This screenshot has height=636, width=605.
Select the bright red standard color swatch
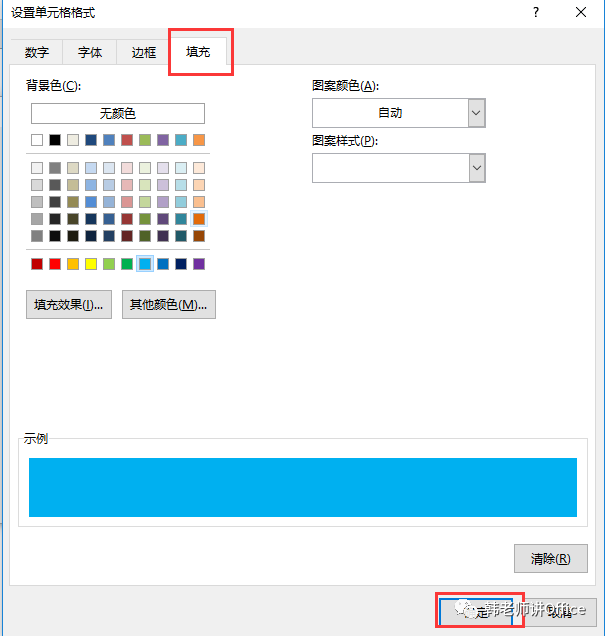point(55,264)
